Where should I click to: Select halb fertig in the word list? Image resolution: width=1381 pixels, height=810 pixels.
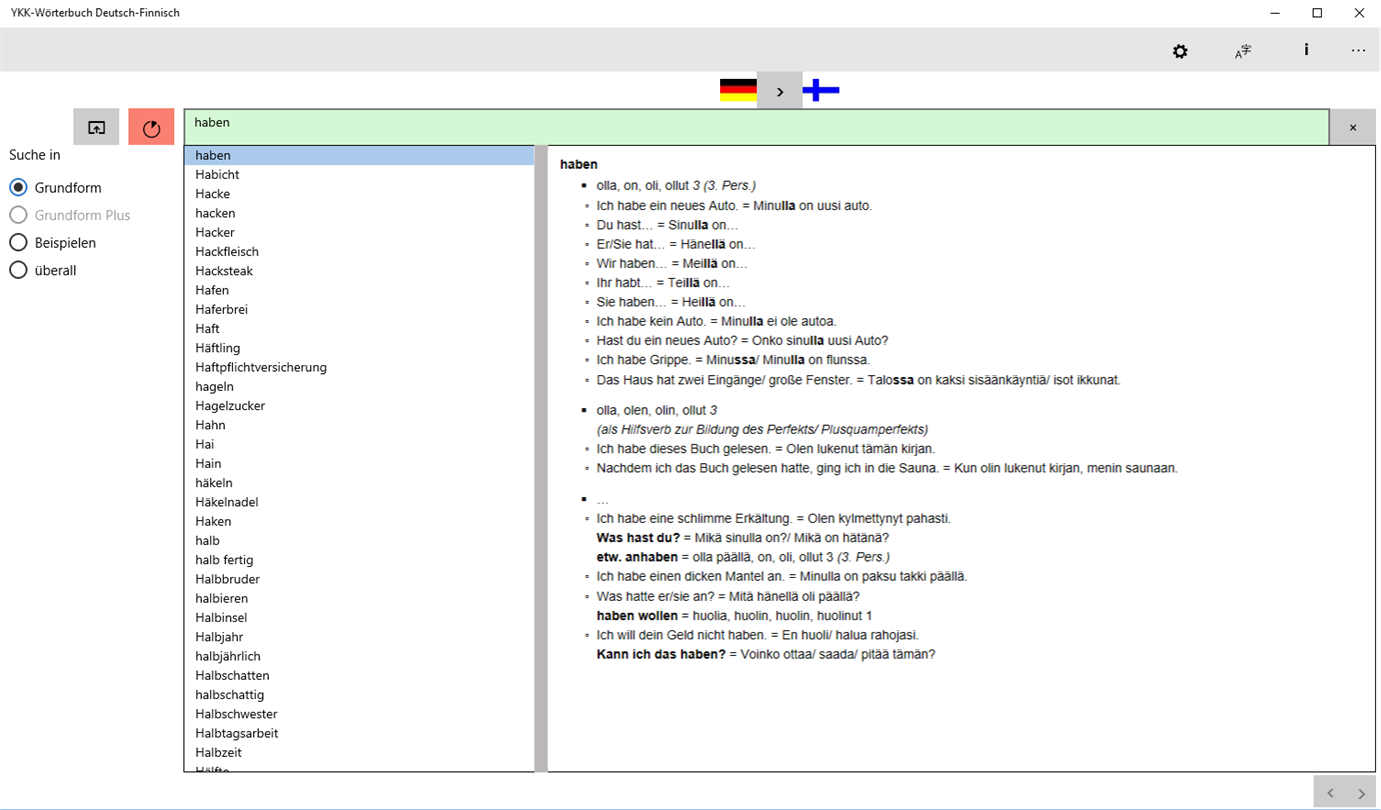pyautogui.click(x=360, y=560)
